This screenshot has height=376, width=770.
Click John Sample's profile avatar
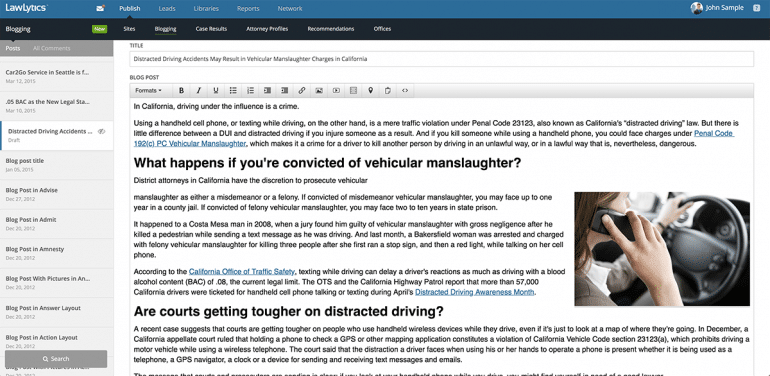point(696,8)
